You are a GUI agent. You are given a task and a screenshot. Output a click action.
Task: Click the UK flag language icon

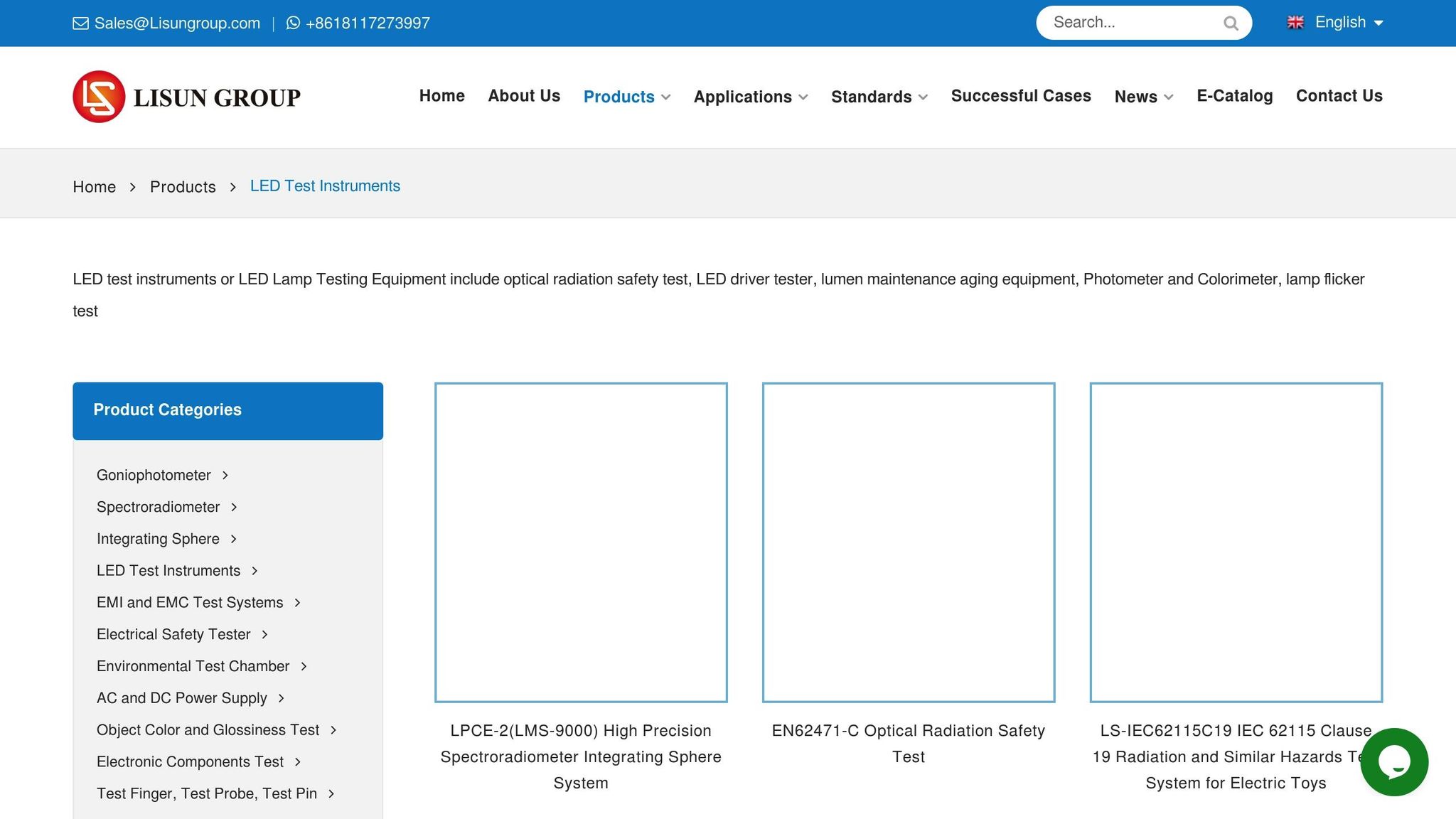pos(1295,23)
